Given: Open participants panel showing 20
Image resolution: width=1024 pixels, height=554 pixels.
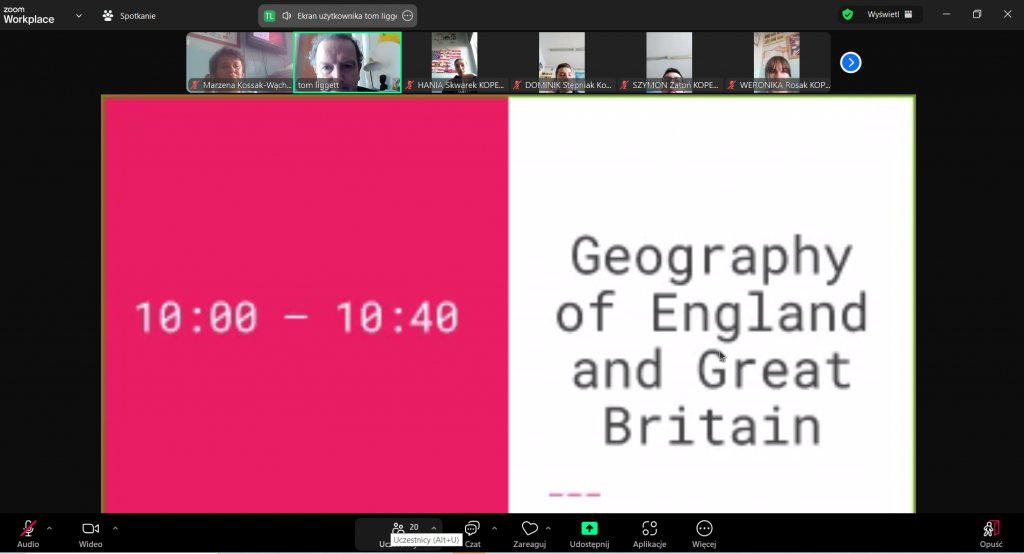Looking at the screenshot, I should click(398, 533).
